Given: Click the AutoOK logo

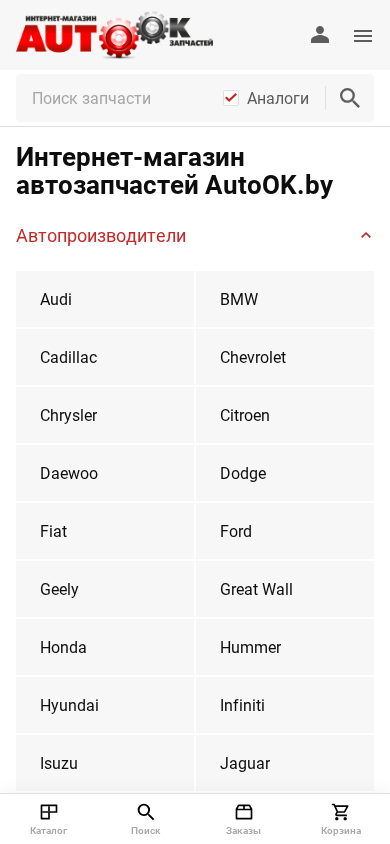Looking at the screenshot, I should click(x=115, y=34).
